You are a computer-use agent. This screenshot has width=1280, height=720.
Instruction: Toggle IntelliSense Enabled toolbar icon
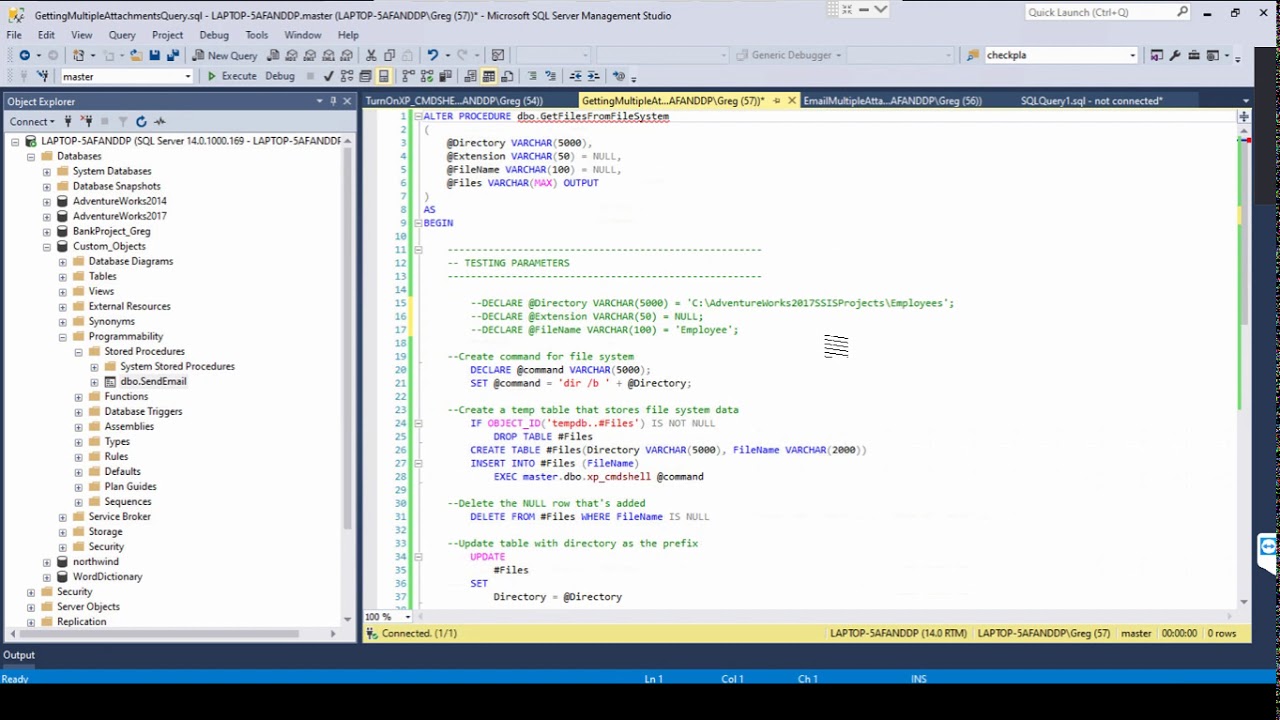383,76
